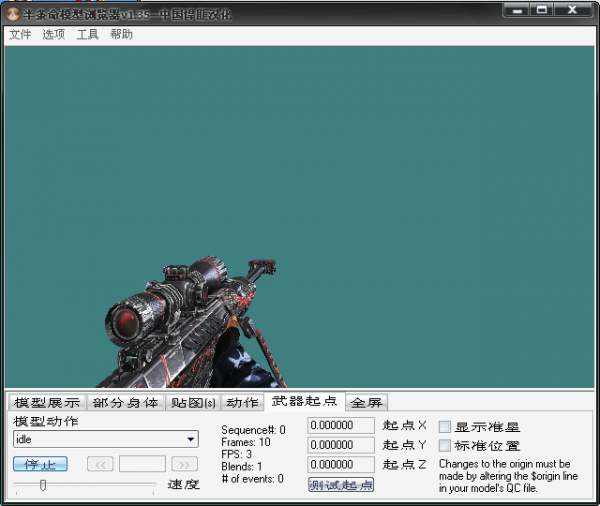
Task: Minimize the model viewer window
Action: pos(517,10)
